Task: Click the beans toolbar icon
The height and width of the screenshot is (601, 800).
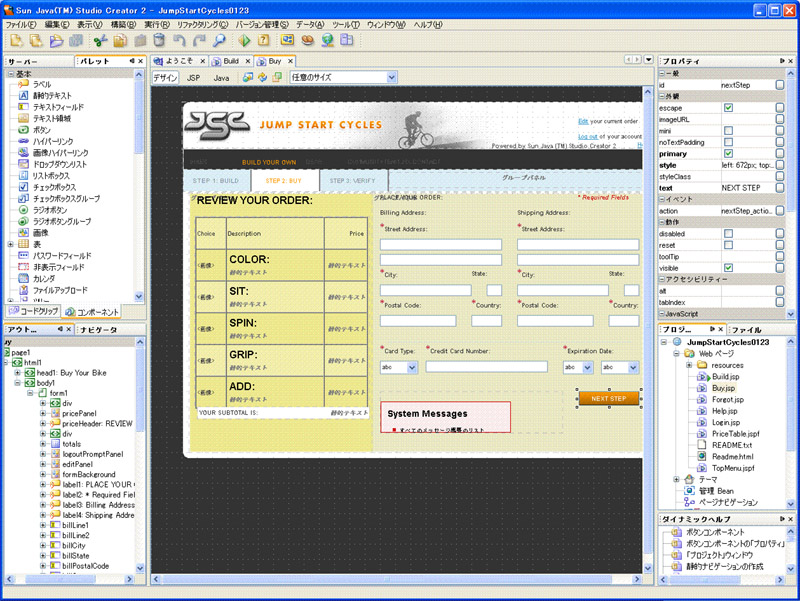Action: tap(307, 41)
